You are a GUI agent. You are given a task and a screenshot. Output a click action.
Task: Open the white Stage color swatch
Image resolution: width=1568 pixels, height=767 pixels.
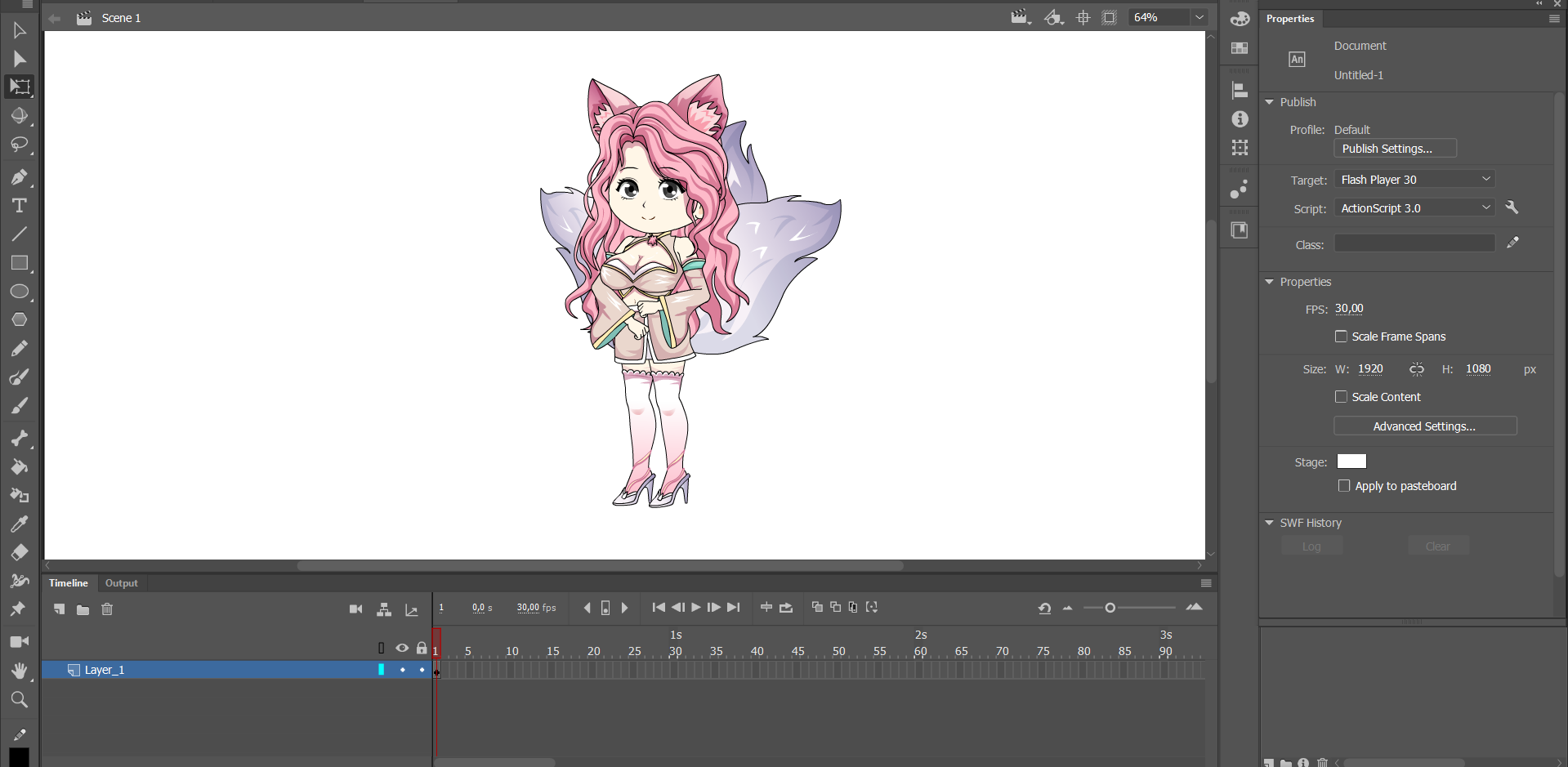(1351, 462)
